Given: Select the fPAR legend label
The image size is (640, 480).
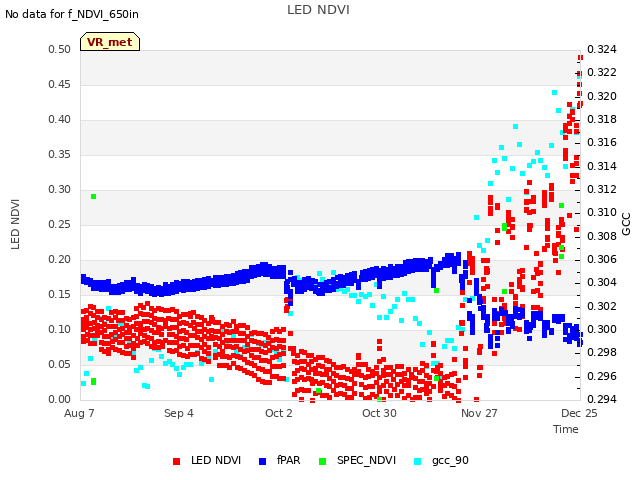Looking at the screenshot, I should 289,460.
